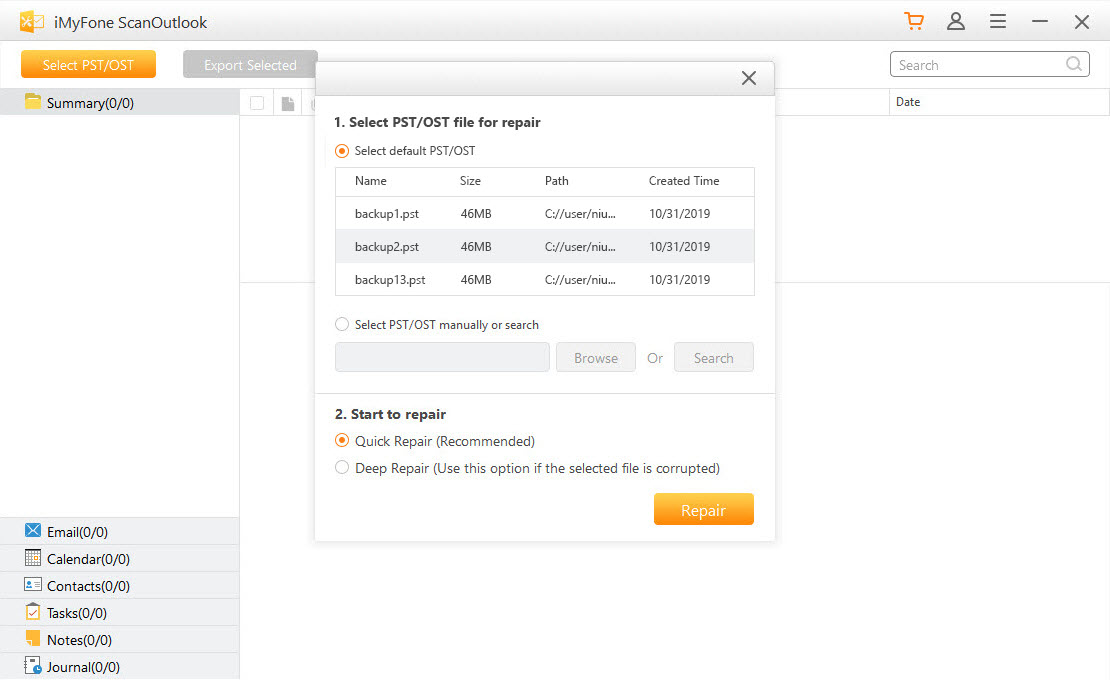Open the Calendar category icon
The width and height of the screenshot is (1110, 680).
33,558
